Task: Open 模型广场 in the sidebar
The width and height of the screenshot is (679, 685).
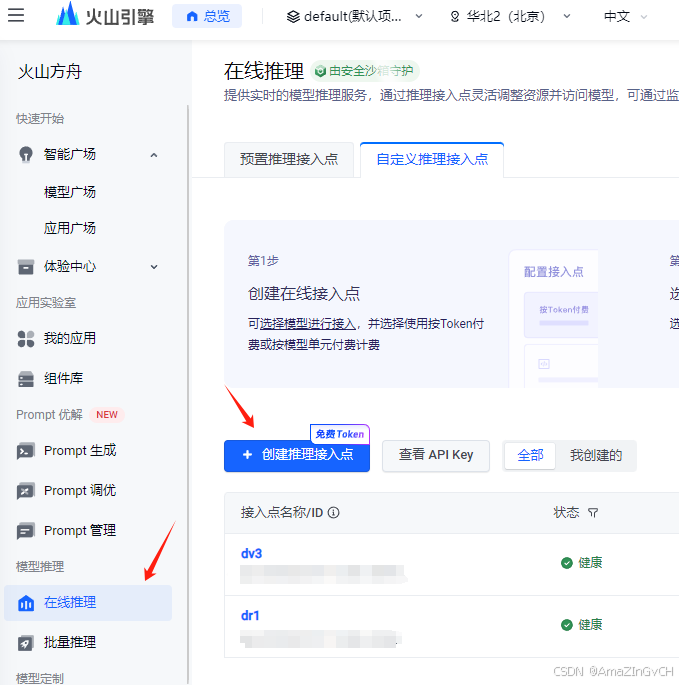Action: click(x=70, y=192)
